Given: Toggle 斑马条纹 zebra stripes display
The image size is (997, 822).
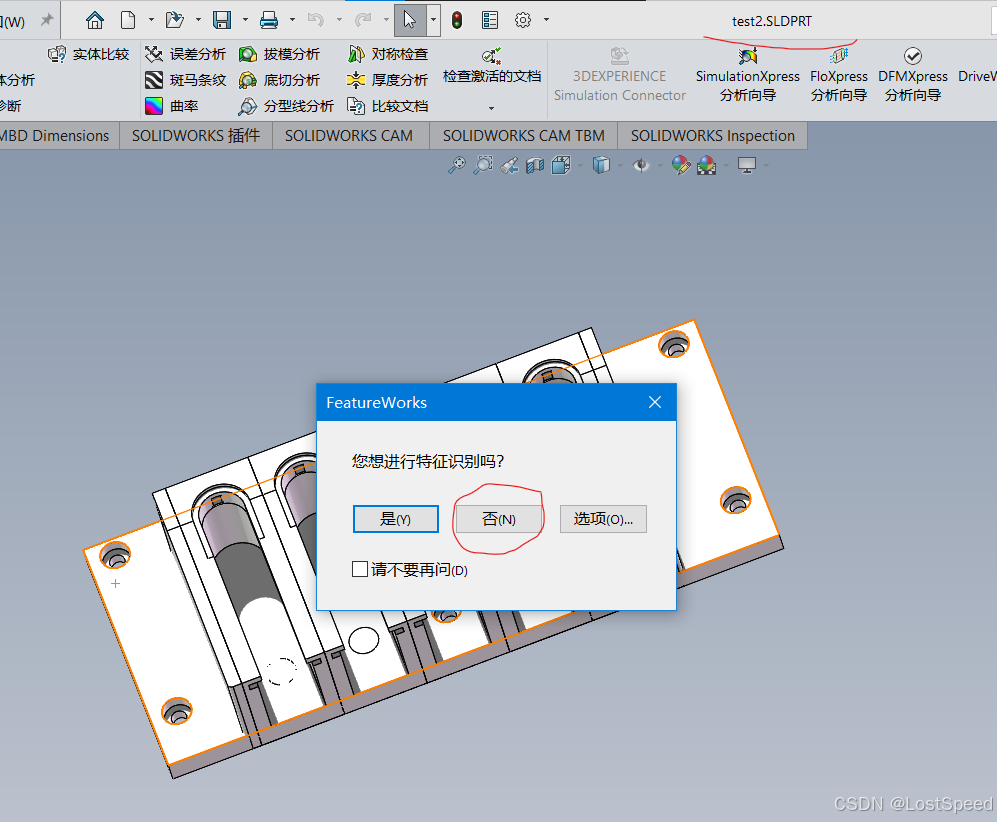Looking at the screenshot, I should (x=185, y=80).
